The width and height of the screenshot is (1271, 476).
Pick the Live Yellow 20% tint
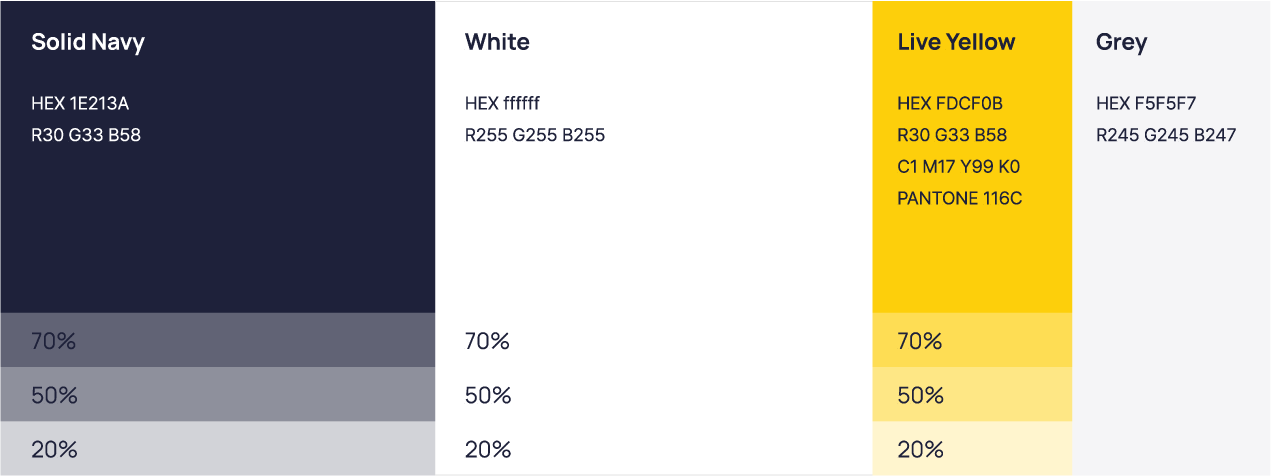(x=972, y=448)
